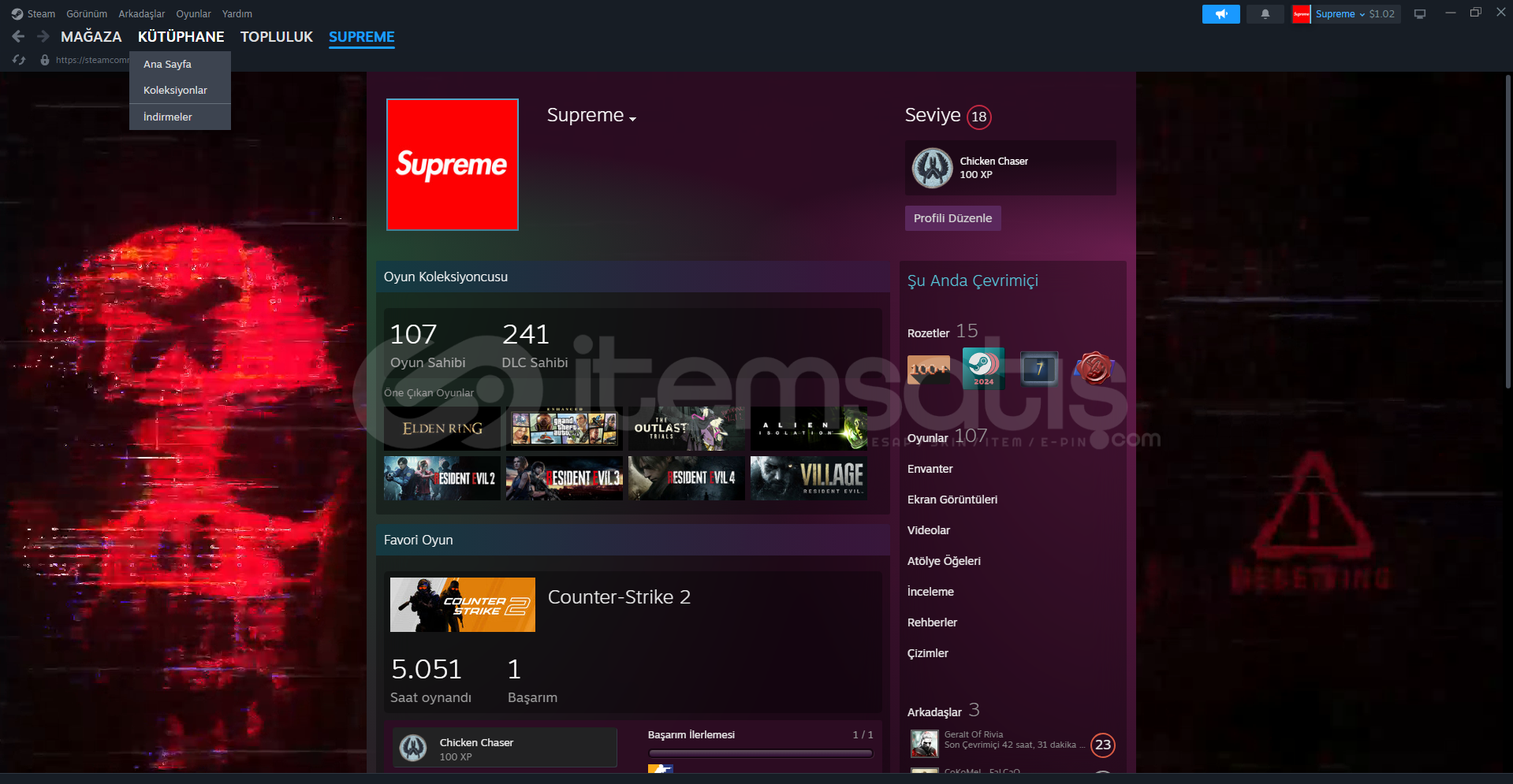This screenshot has width=1513, height=784.
Task: Open Chicken Chaser badge in level panel
Action: [x=1011, y=168]
